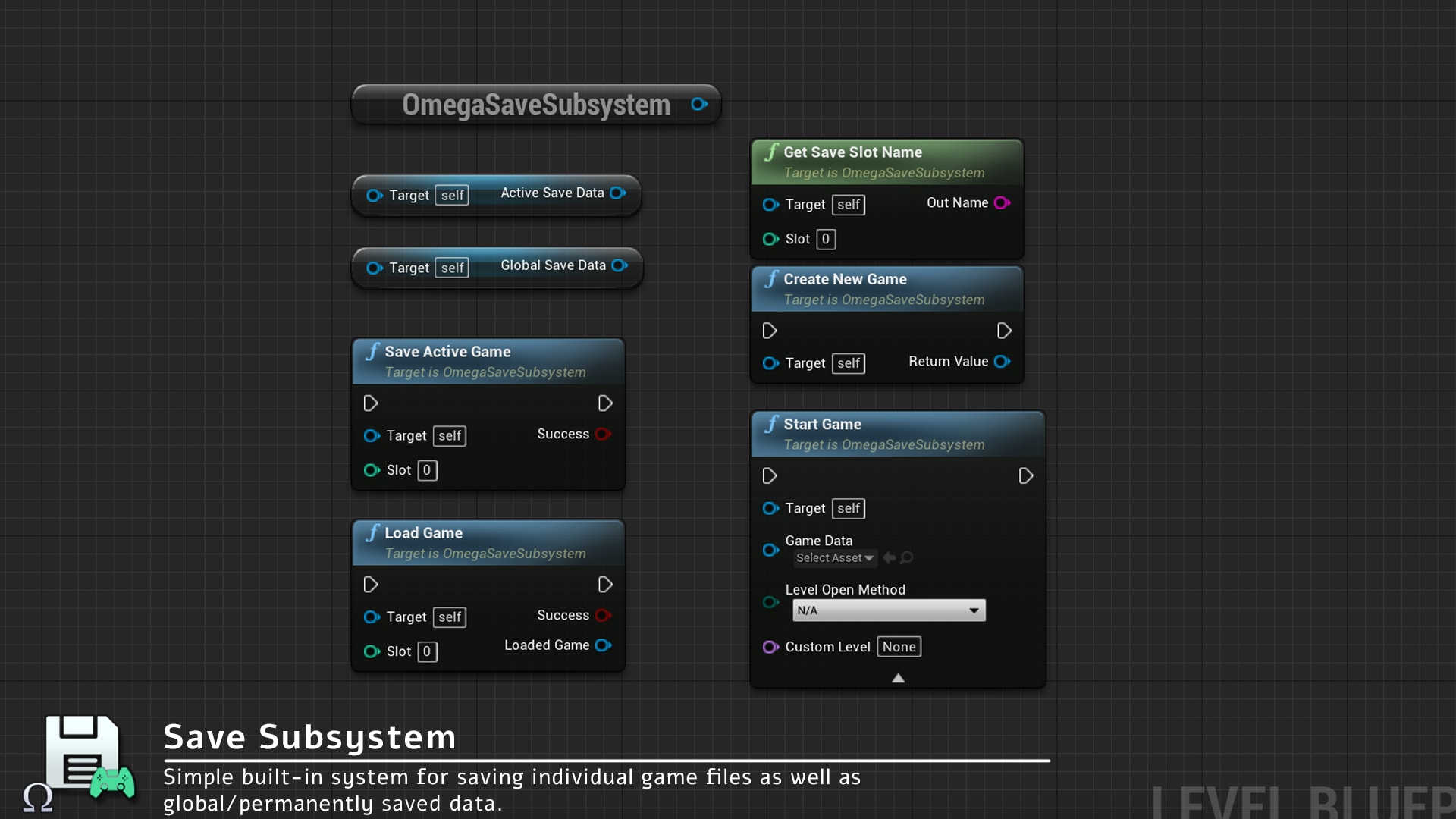The height and width of the screenshot is (819, 1456).
Task: Open the Select Asset dropdown under Game Data
Action: click(x=834, y=558)
